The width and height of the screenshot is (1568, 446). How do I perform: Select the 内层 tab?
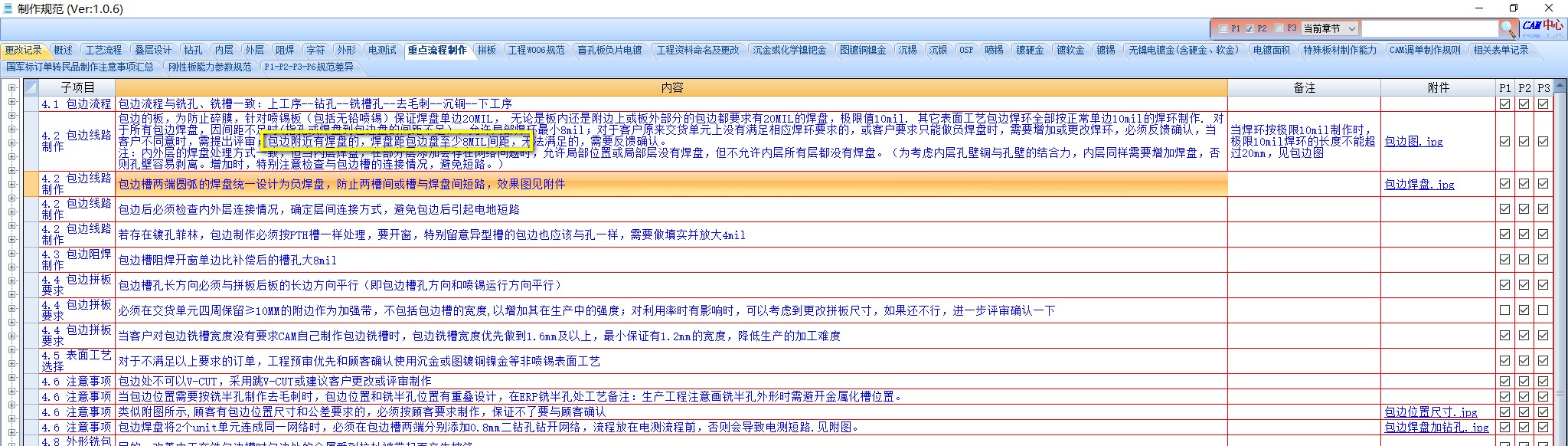[224, 50]
